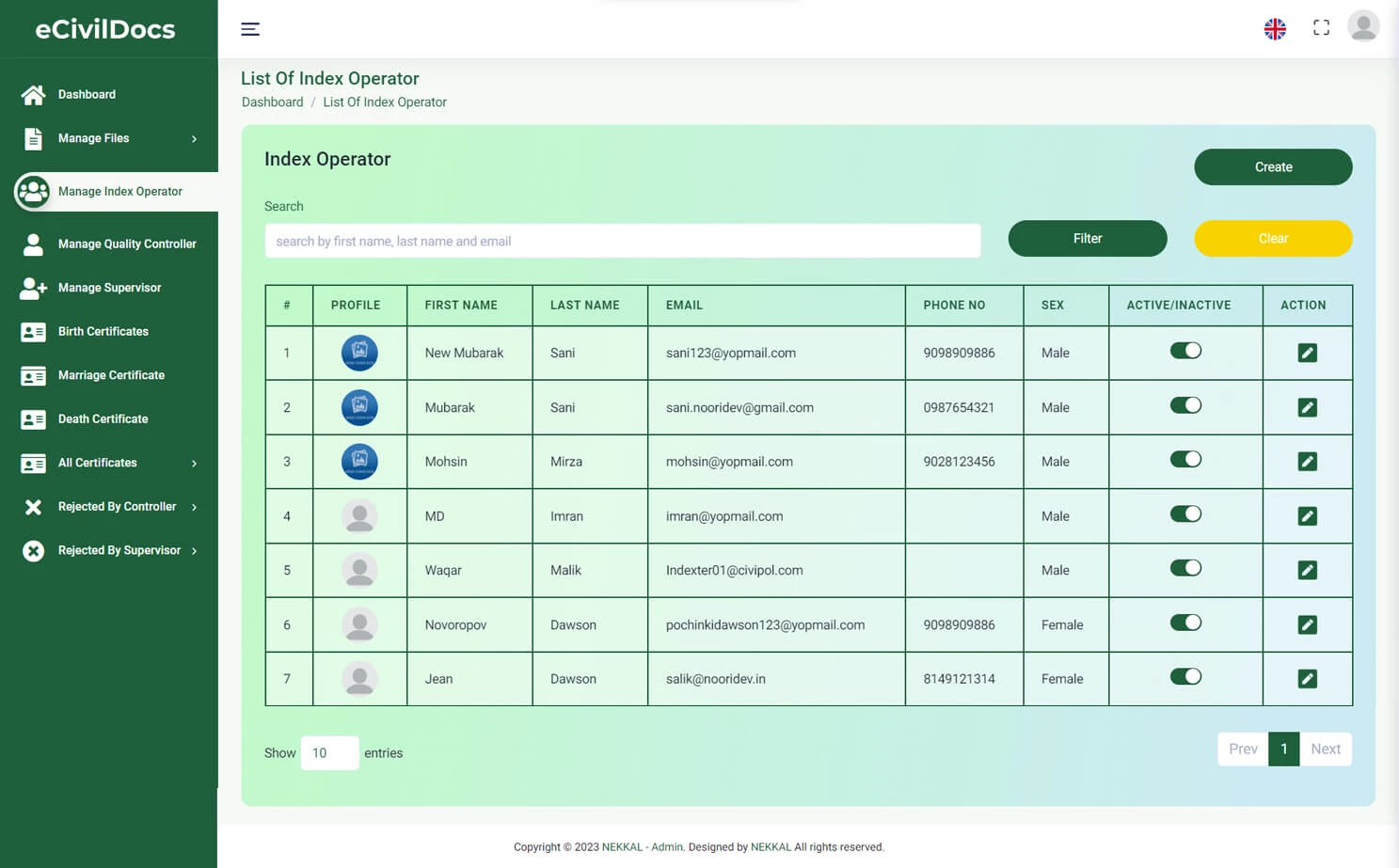Click the Create button

point(1272,166)
